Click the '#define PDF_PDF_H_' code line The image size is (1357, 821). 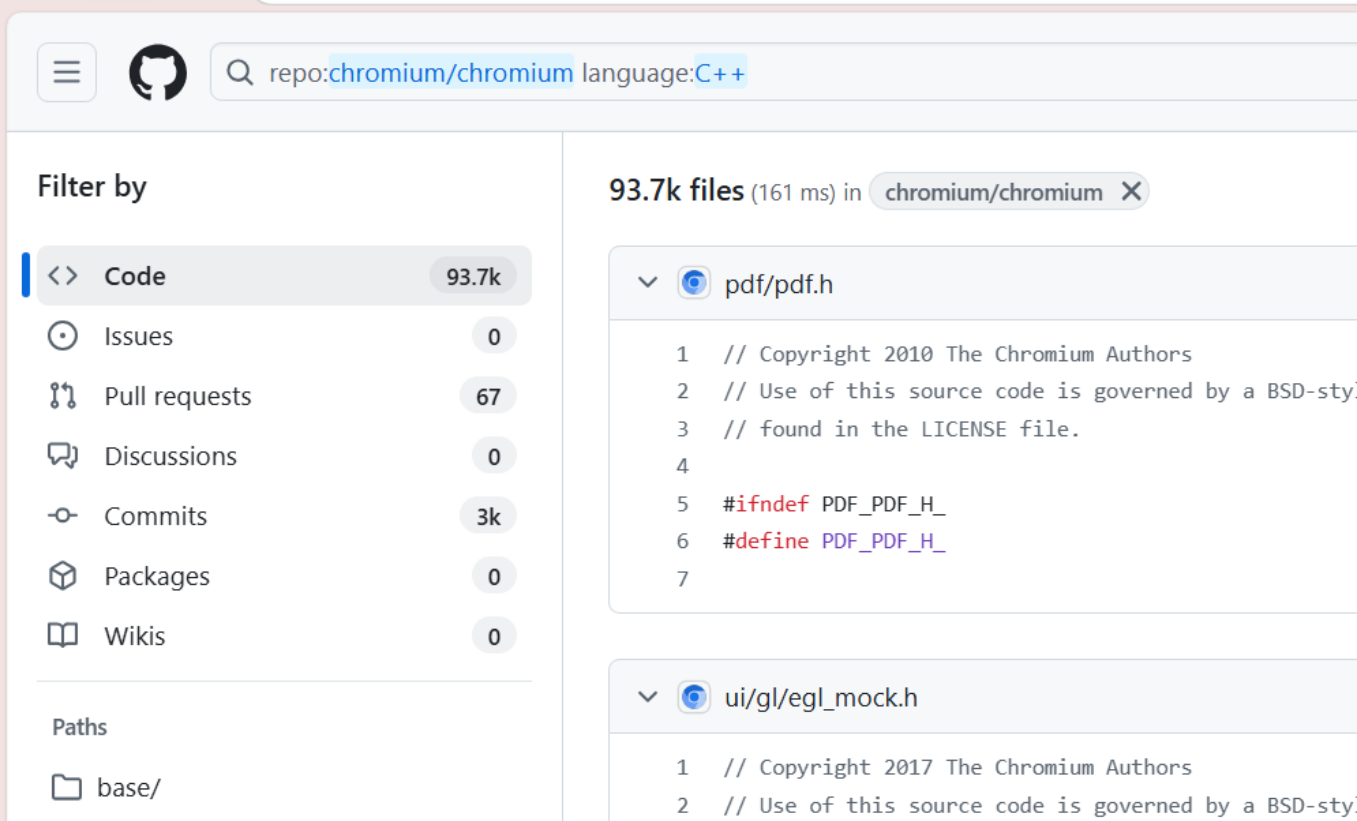[834, 541]
